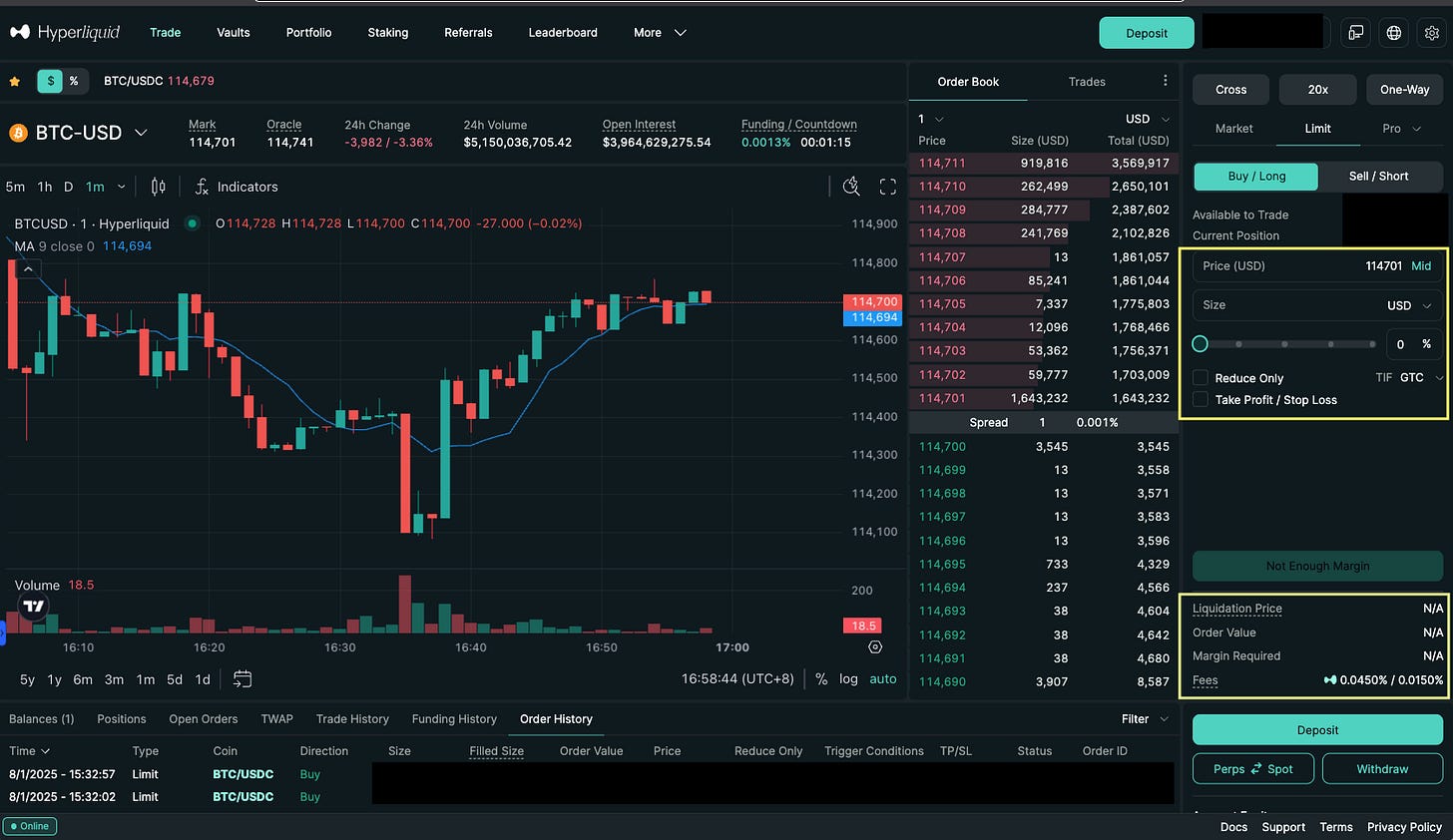Select Sell / Short side
This screenshot has width=1453, height=840.
(1379, 176)
